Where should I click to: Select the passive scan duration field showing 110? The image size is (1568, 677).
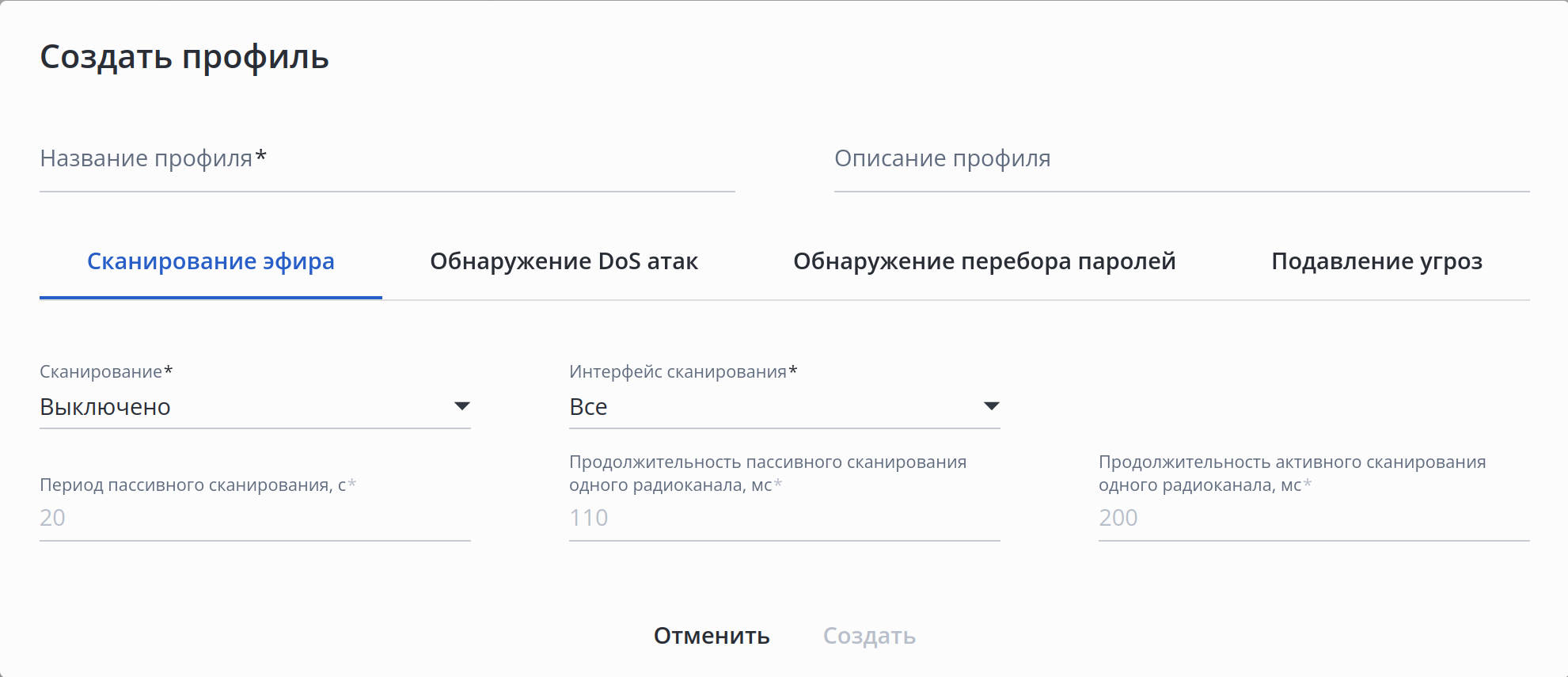point(784,518)
